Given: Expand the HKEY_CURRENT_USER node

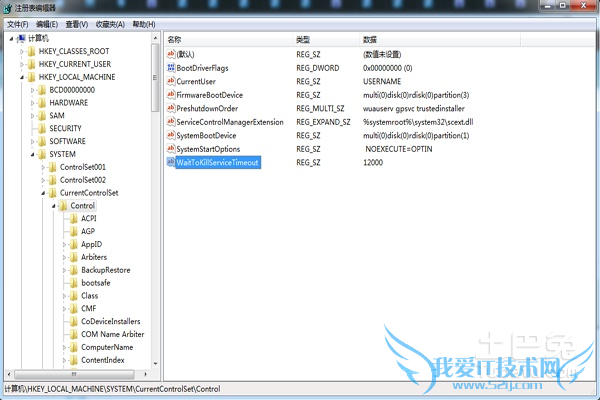Looking at the screenshot, I should point(22,65).
